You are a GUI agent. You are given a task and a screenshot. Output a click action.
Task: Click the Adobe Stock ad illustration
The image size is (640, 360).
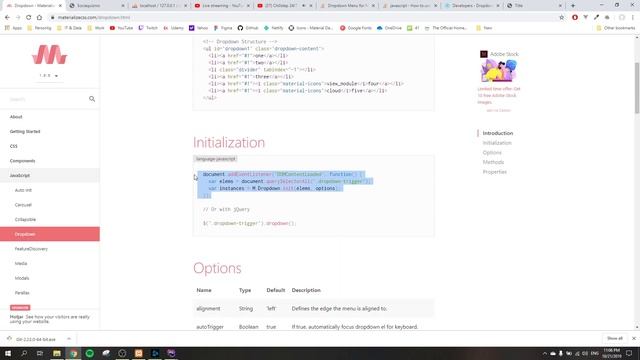tap(498, 70)
